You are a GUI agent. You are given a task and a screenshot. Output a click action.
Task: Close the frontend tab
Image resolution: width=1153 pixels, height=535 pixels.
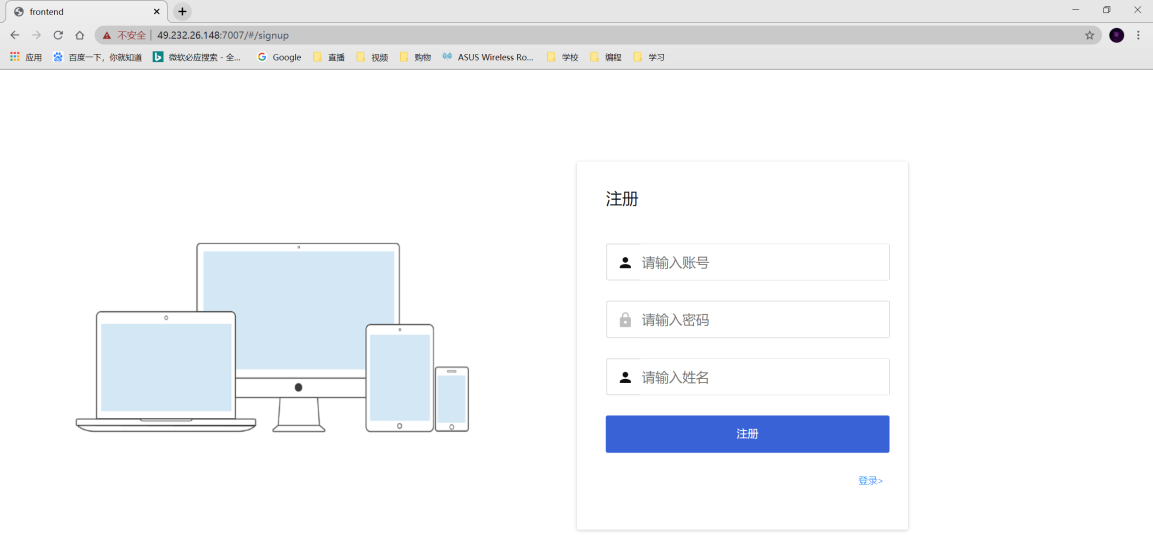157,12
